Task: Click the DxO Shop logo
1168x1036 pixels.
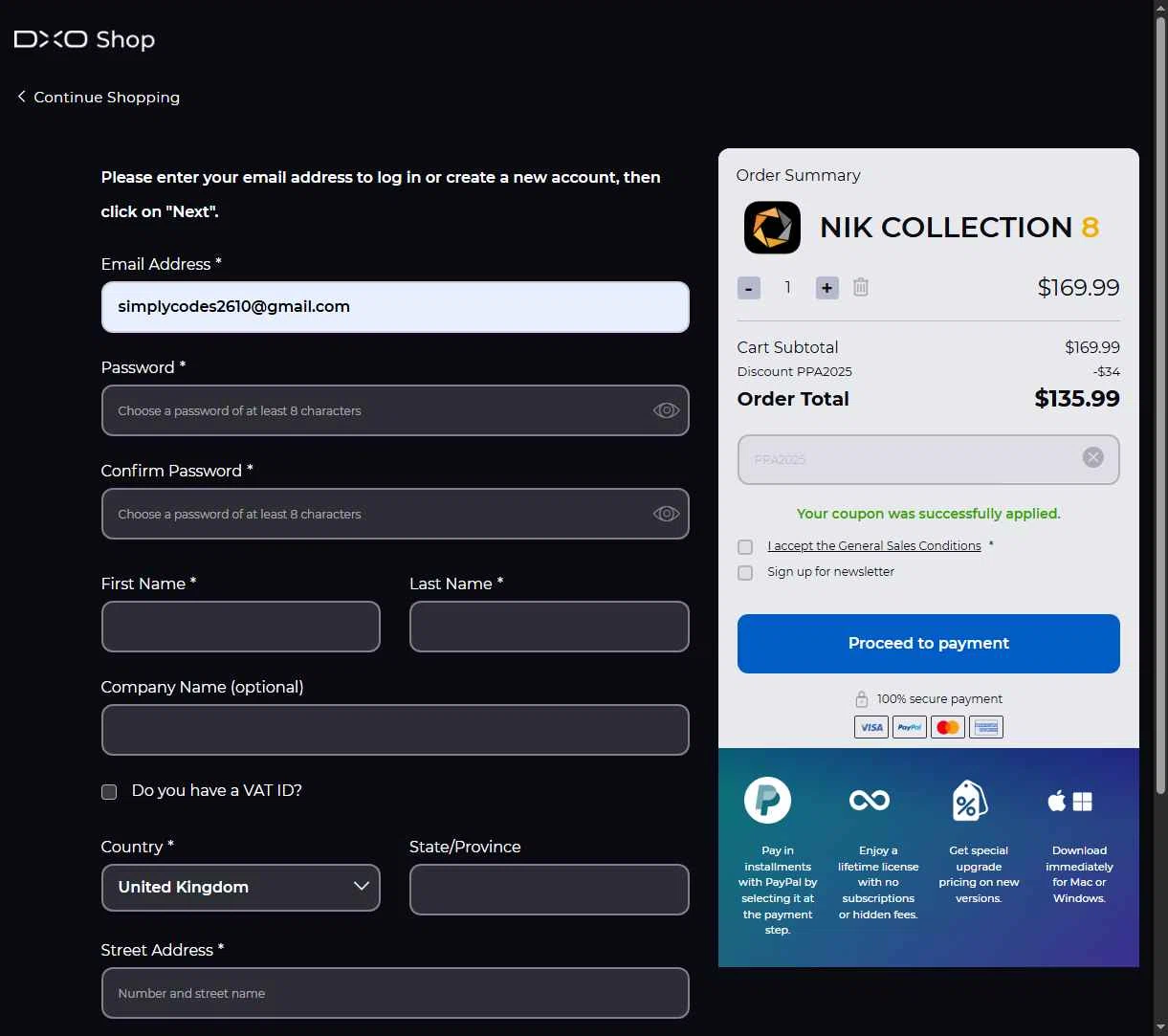Action: tap(84, 39)
